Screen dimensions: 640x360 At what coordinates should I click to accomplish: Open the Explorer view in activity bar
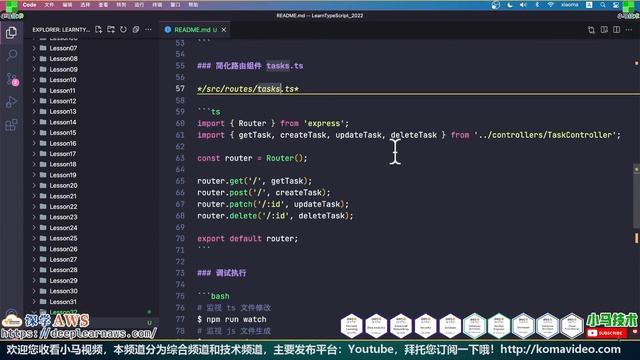click(11, 33)
